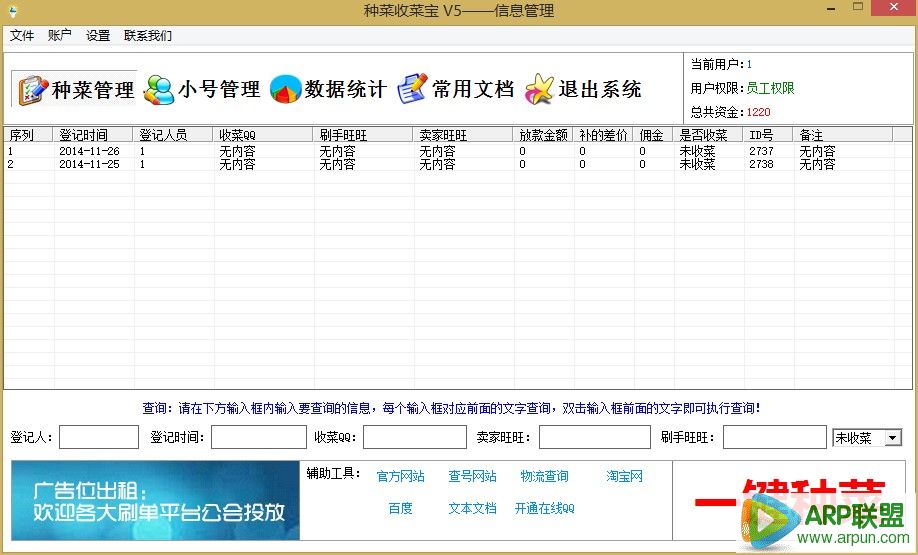Click the 登记时间 query label
The width and height of the screenshot is (918, 555).
[x=177, y=437]
